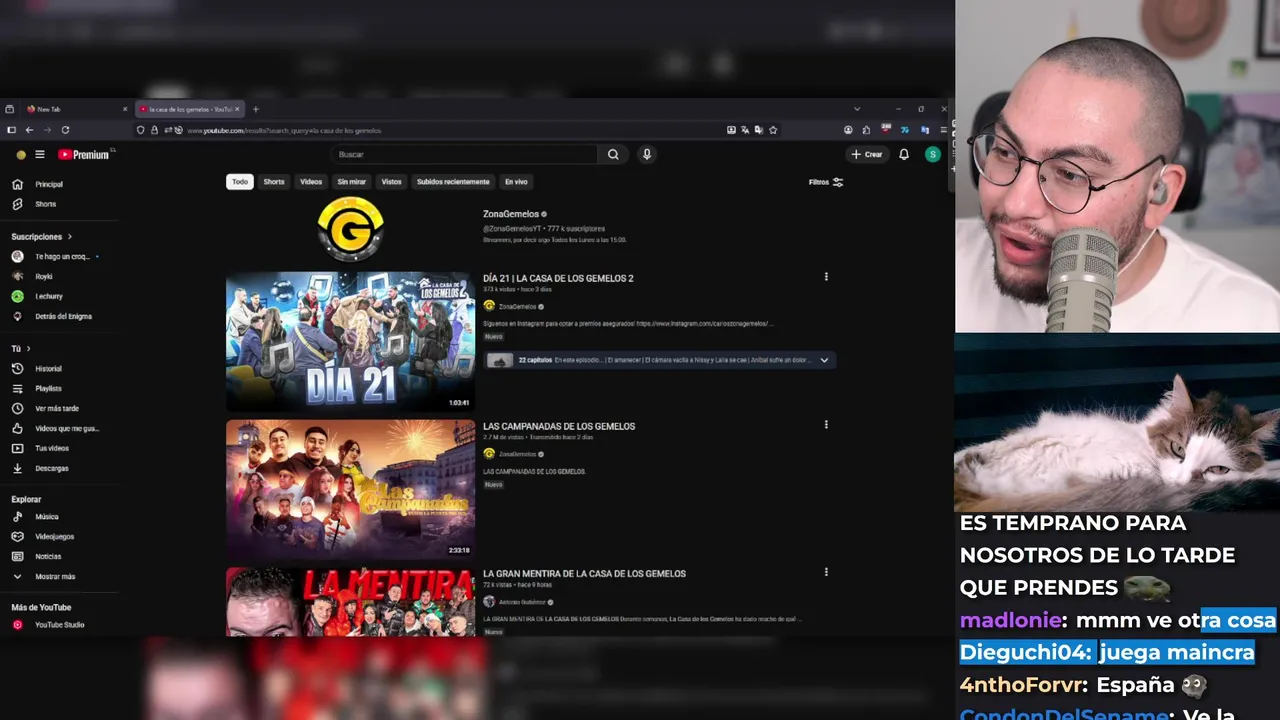The width and height of the screenshot is (1280, 720).
Task: List all tabs dropdown arrow
Action: point(856,109)
